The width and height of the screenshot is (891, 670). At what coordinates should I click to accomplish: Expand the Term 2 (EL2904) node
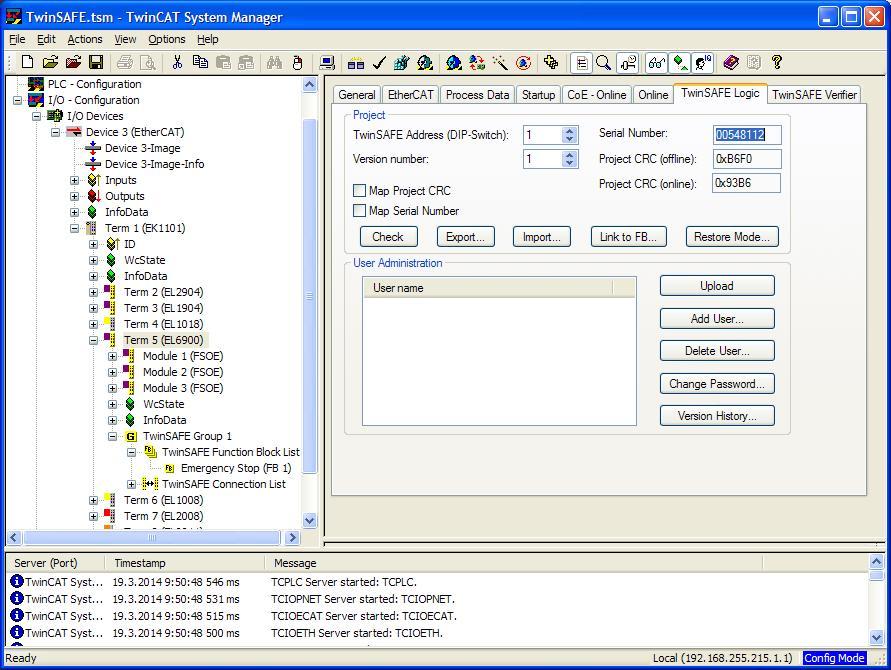point(93,292)
